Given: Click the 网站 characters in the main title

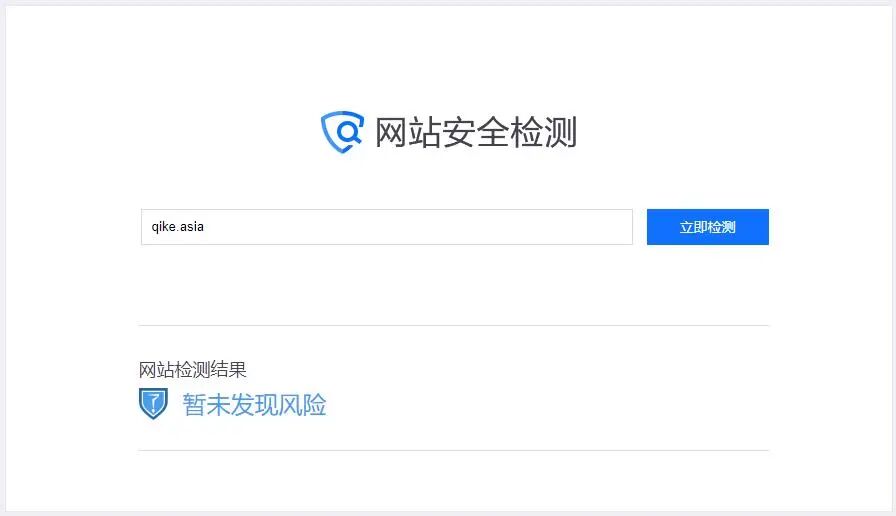Looking at the screenshot, I should (408, 133).
